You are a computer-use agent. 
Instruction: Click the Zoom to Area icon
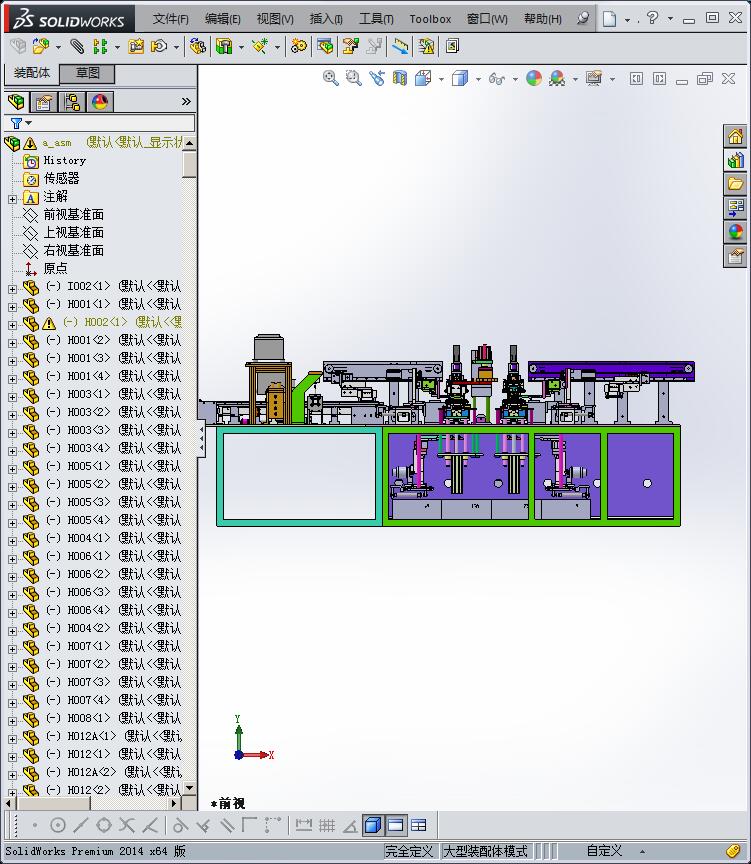354,78
